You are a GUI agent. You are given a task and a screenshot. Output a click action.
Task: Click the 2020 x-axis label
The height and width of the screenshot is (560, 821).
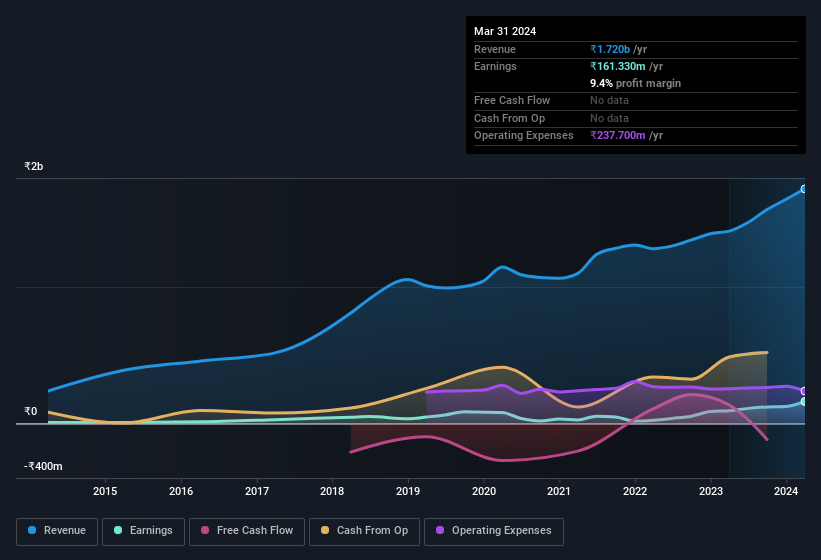click(x=484, y=491)
